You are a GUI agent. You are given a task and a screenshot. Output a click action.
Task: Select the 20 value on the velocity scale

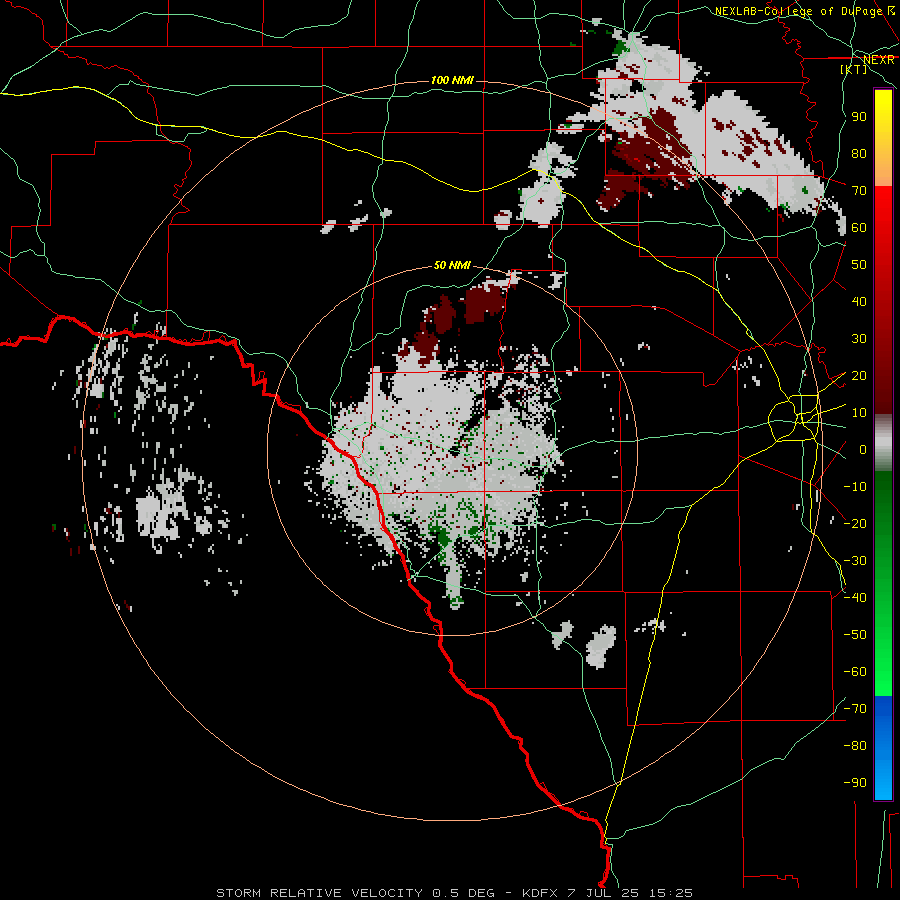(859, 375)
